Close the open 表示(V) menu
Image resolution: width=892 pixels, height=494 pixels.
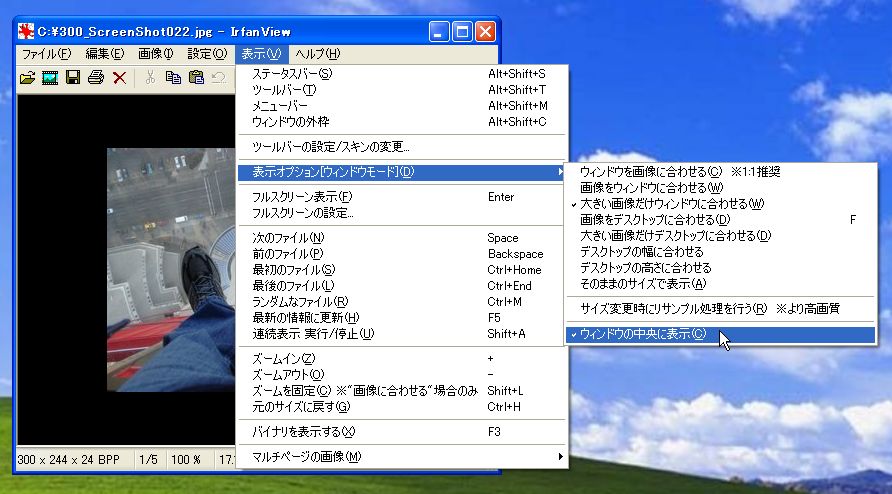261,54
